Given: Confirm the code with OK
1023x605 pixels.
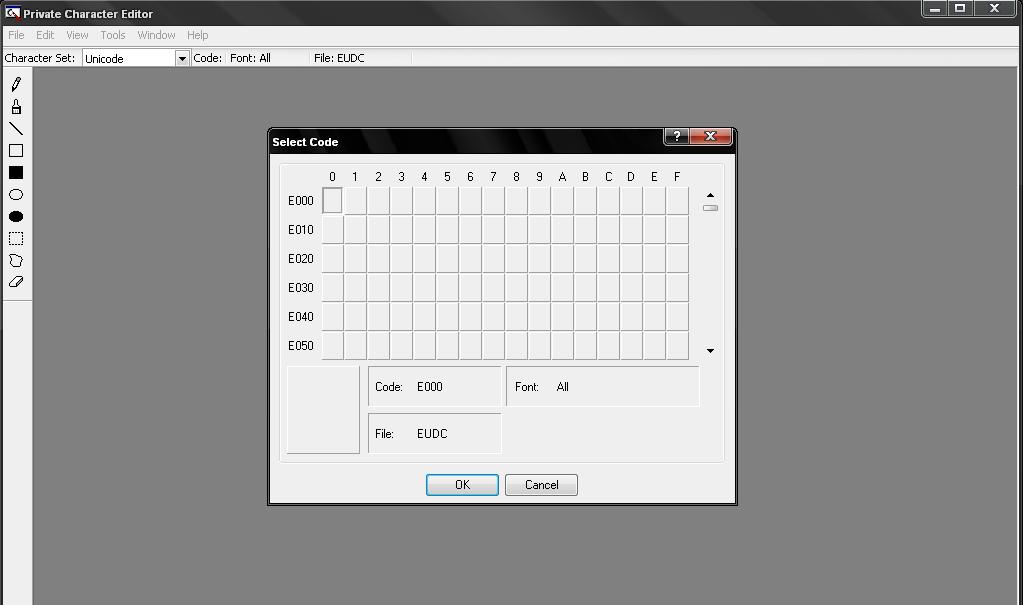Looking at the screenshot, I should click(463, 485).
